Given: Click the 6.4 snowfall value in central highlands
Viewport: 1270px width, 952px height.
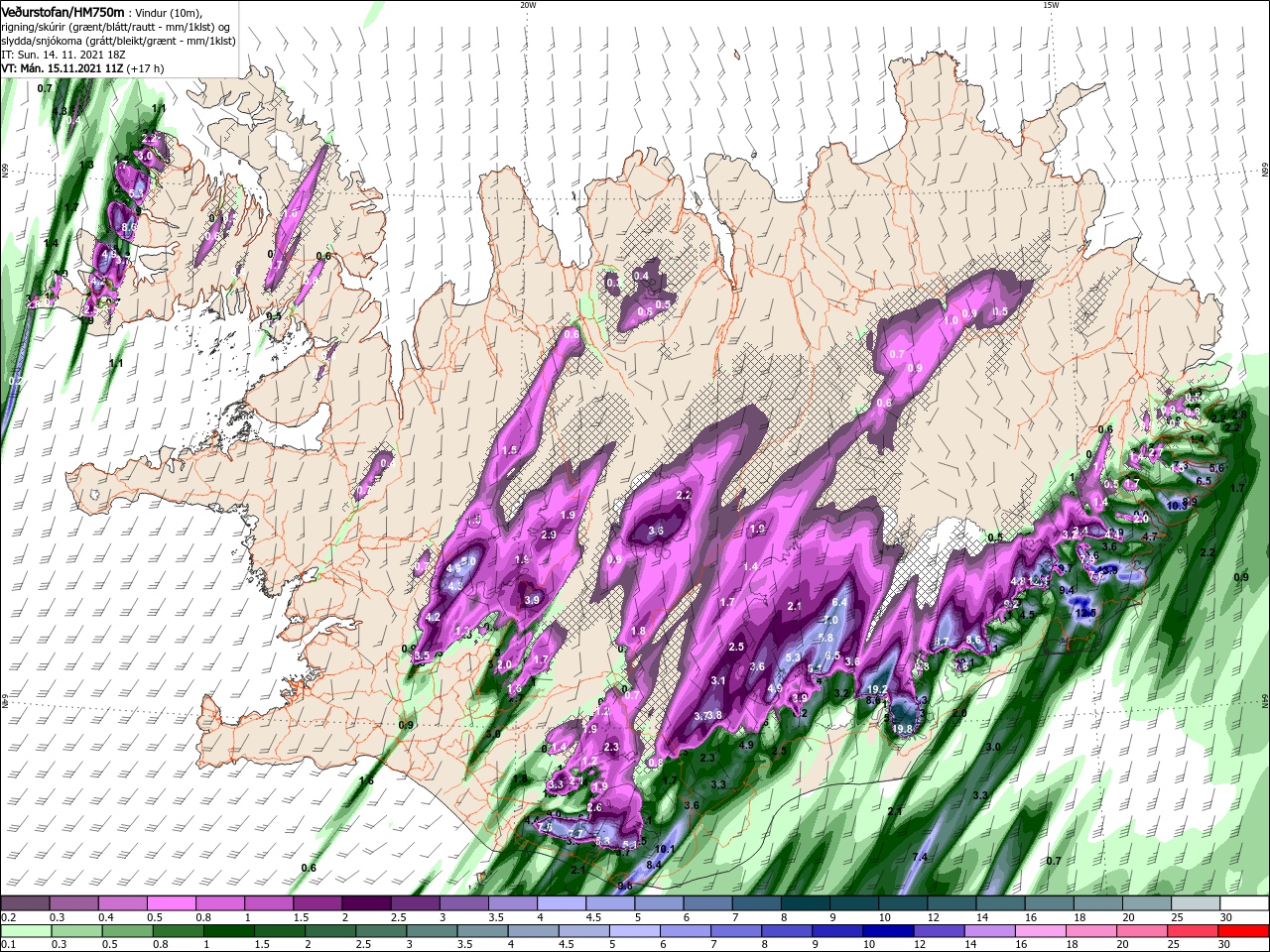Looking at the screenshot, I should coord(839,602).
